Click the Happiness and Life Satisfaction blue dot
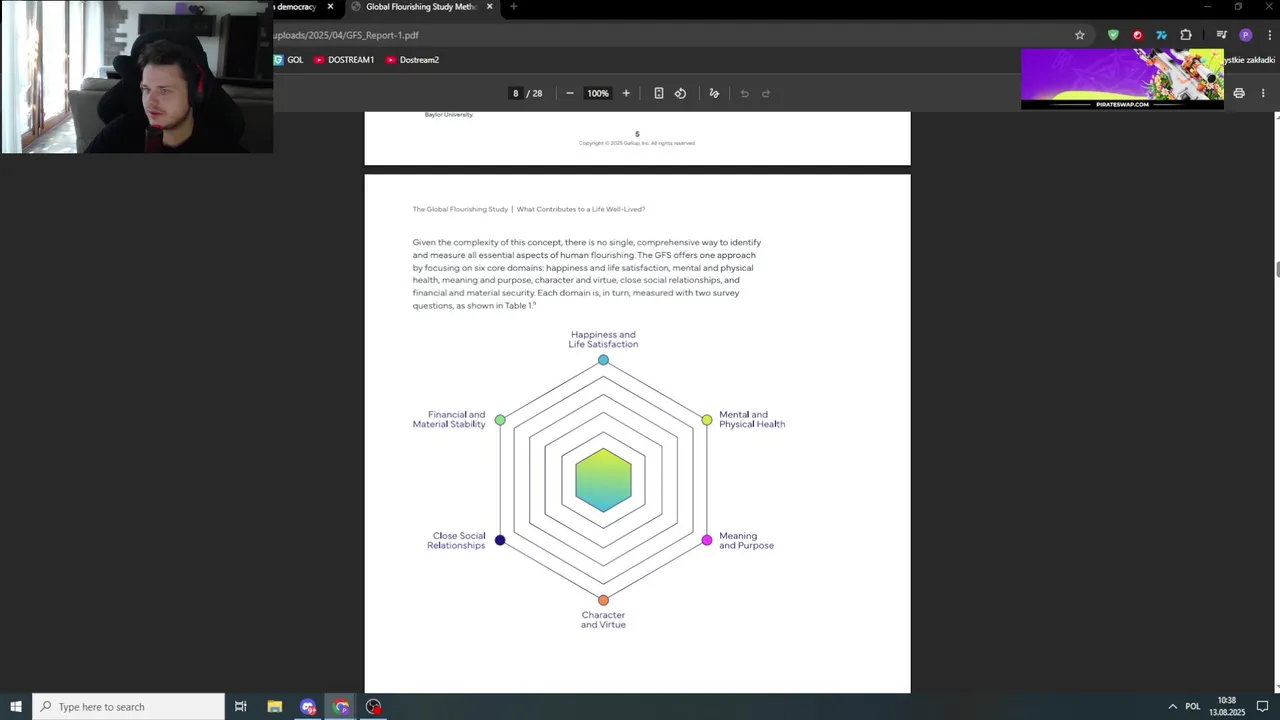The width and height of the screenshot is (1280, 720). [603, 360]
